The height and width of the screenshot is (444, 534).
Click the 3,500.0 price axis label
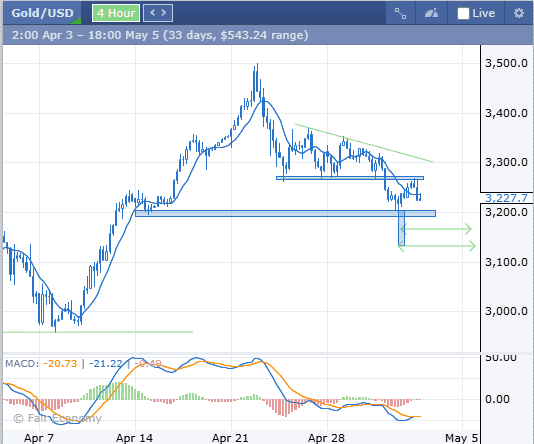pyautogui.click(x=506, y=63)
